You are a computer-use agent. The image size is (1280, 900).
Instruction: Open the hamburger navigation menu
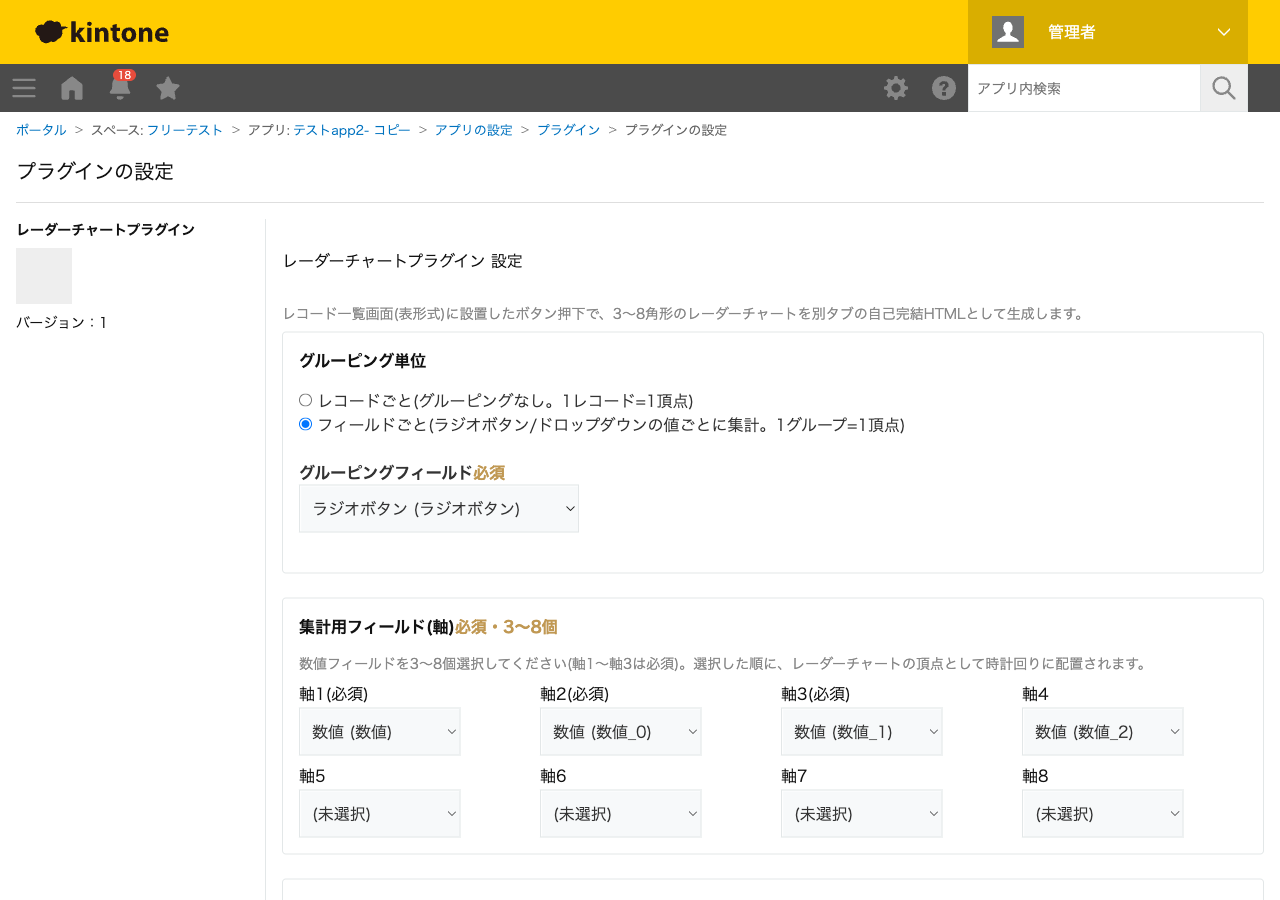coord(24,88)
